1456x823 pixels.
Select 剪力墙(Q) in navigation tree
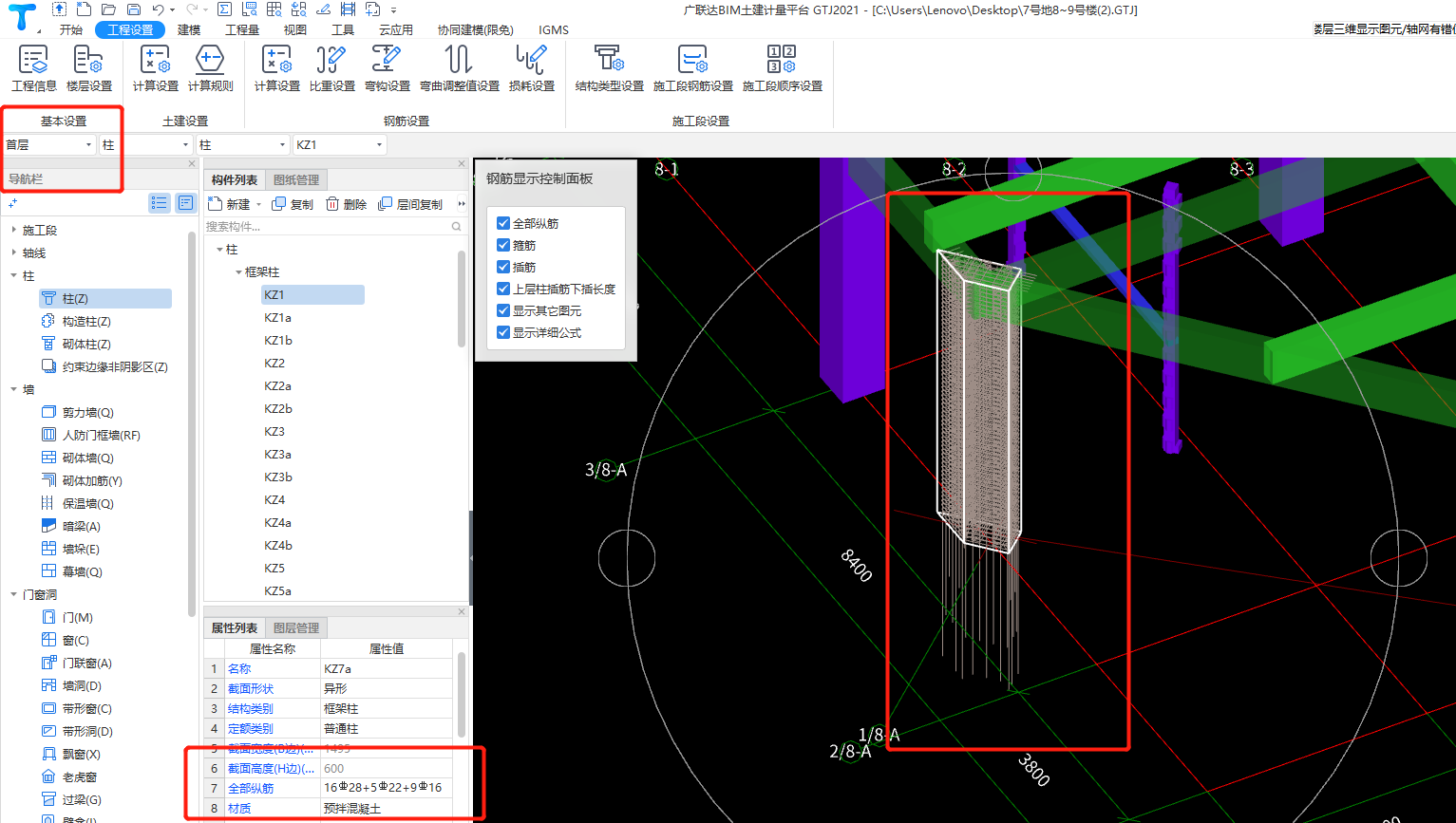[x=78, y=413]
